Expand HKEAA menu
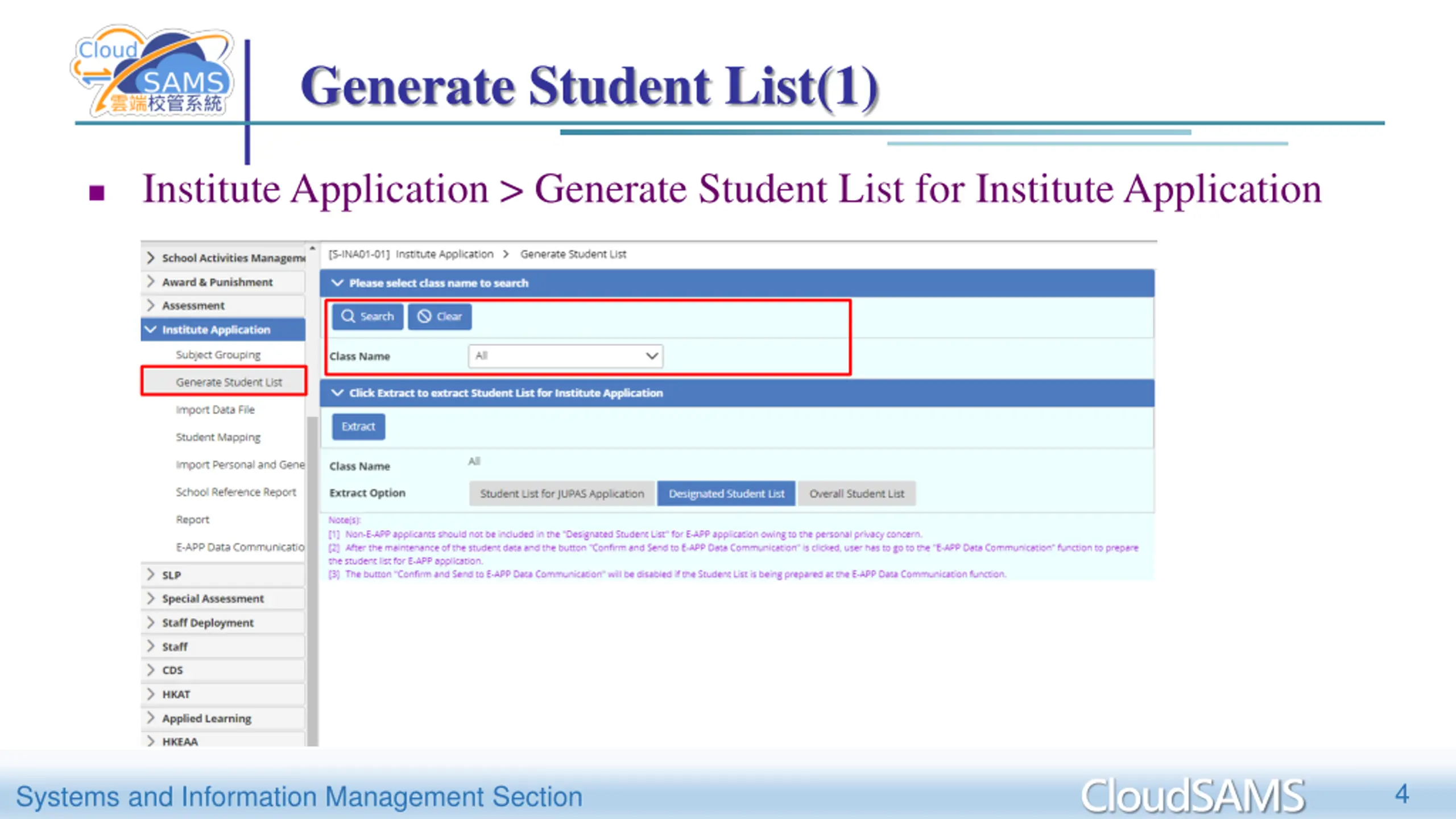The height and width of the screenshot is (819, 1456). pyautogui.click(x=223, y=740)
